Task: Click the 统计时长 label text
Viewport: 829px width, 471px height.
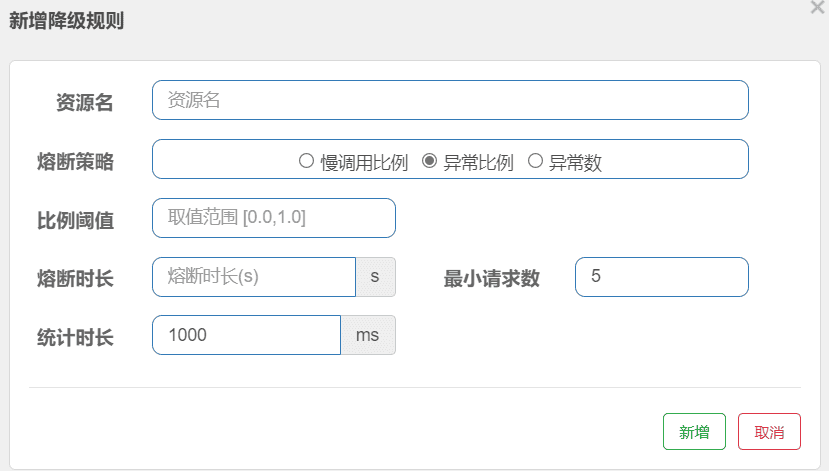Action: pos(75,337)
